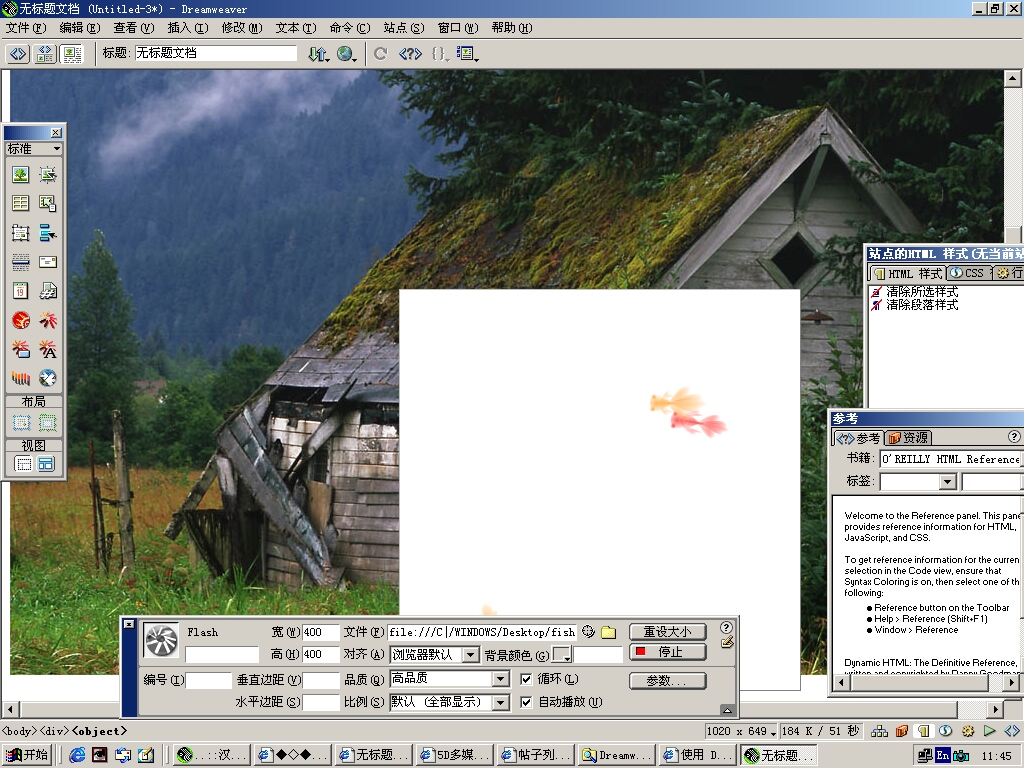Image resolution: width=1024 pixels, height=768 pixels.
Task: Open the 比例 scale dropdown
Action: tap(501, 702)
